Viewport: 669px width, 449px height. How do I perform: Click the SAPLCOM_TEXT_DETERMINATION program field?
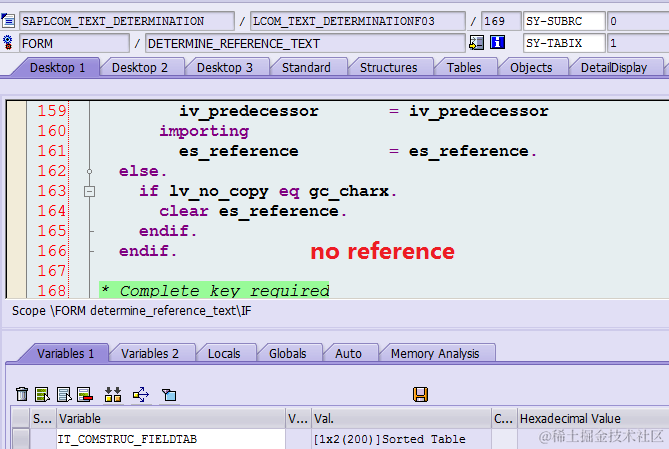[x=127, y=21]
